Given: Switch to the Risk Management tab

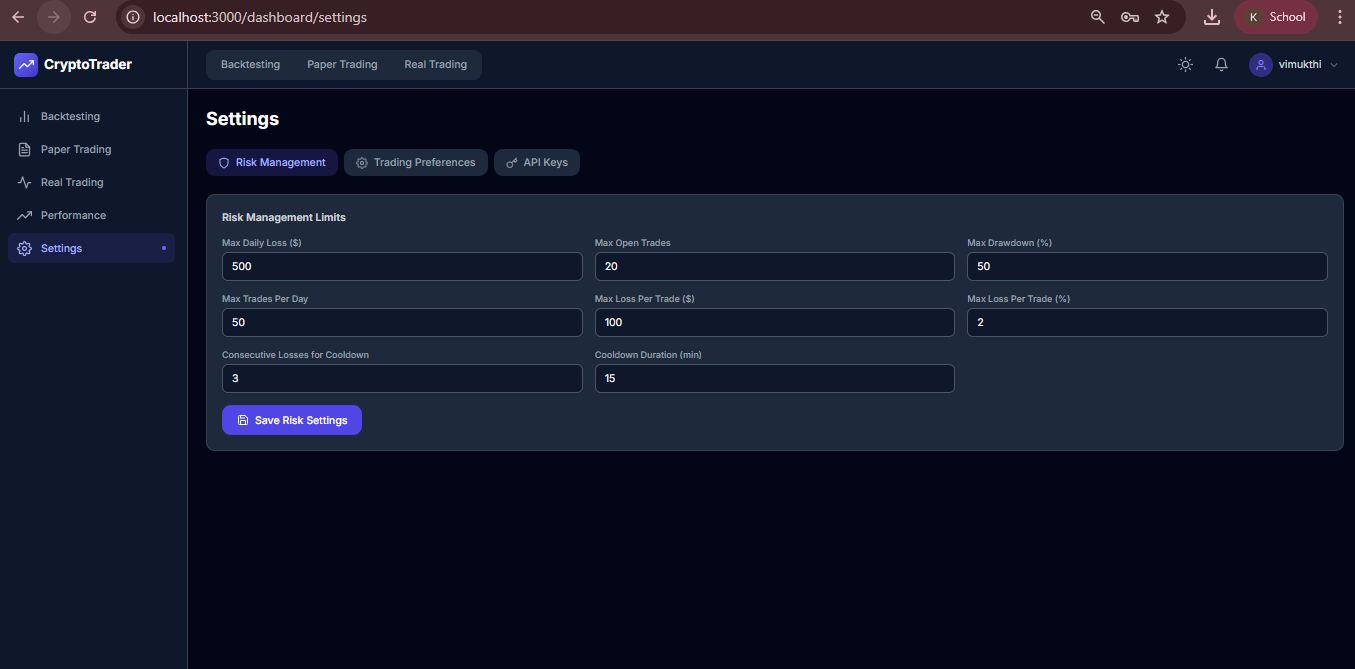Looking at the screenshot, I should pyautogui.click(x=272, y=163).
